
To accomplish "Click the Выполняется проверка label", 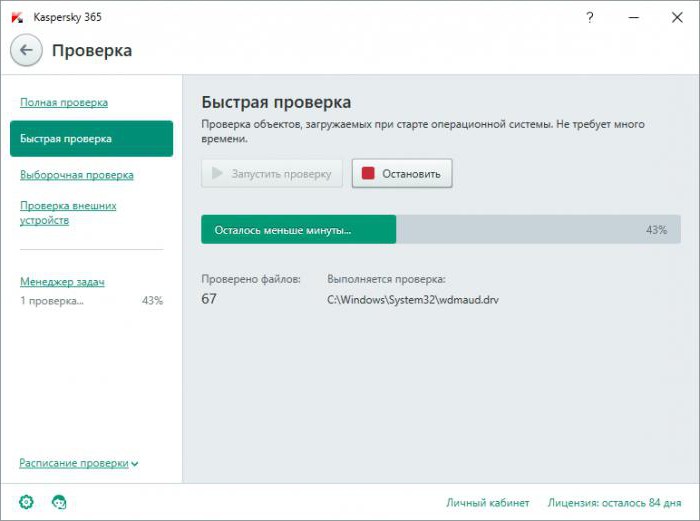I will pyautogui.click(x=386, y=279).
